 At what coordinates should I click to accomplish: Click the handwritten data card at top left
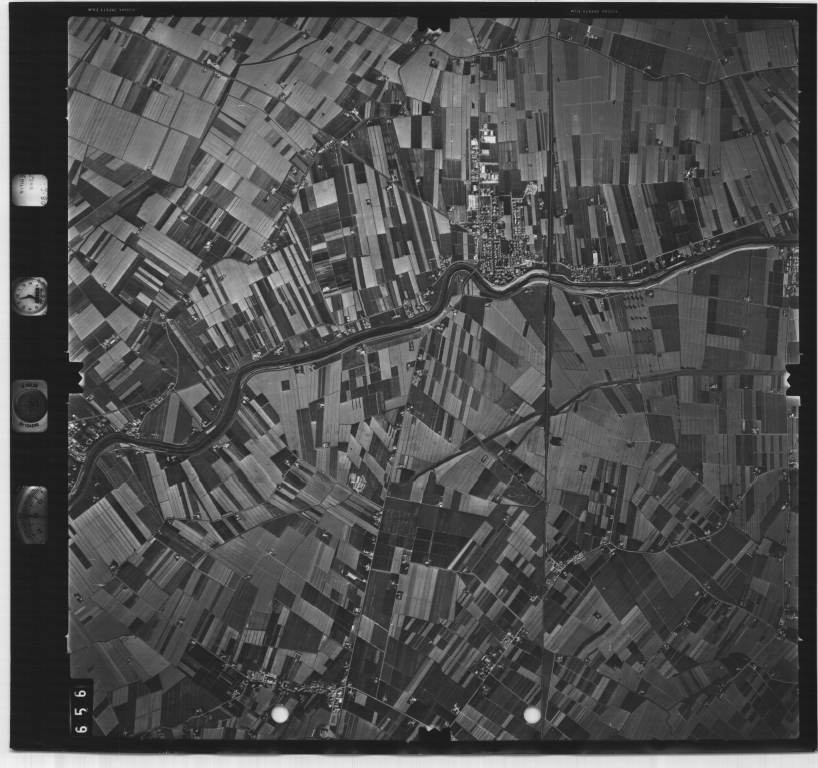click(x=30, y=190)
